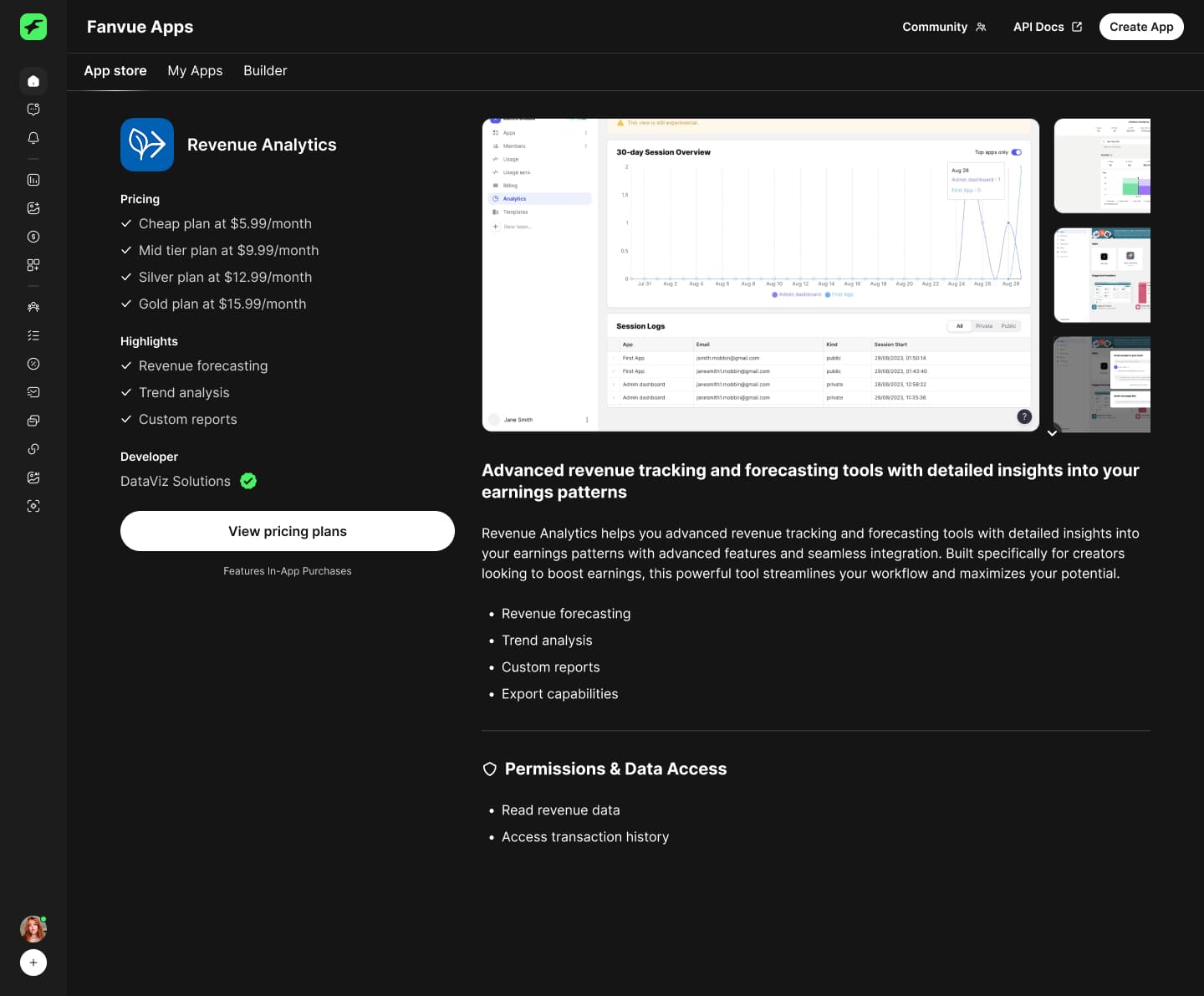1204x996 pixels.
Task: Click the main analytics preview image
Action: [761, 275]
